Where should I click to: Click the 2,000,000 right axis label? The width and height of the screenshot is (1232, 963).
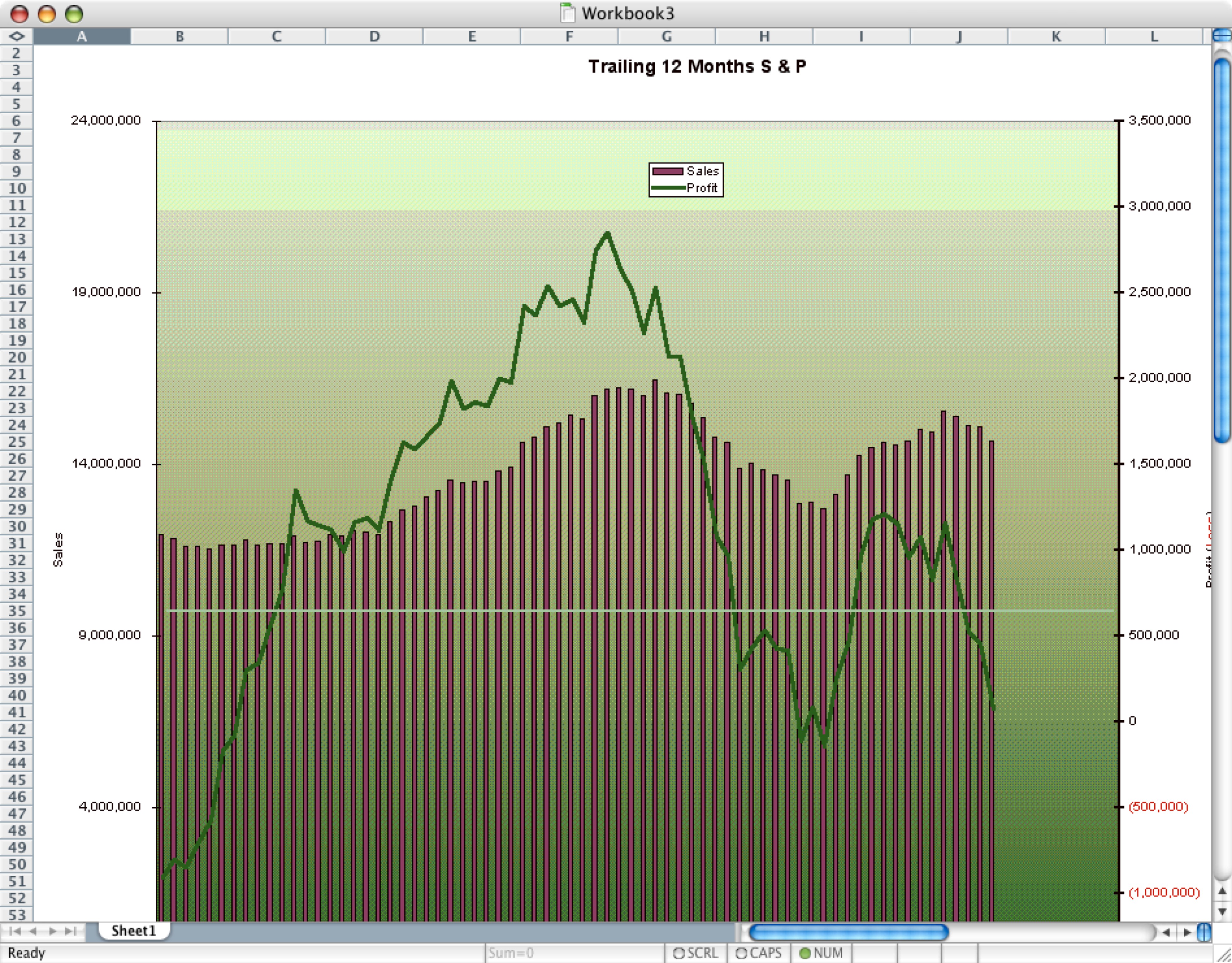[x=1160, y=377]
